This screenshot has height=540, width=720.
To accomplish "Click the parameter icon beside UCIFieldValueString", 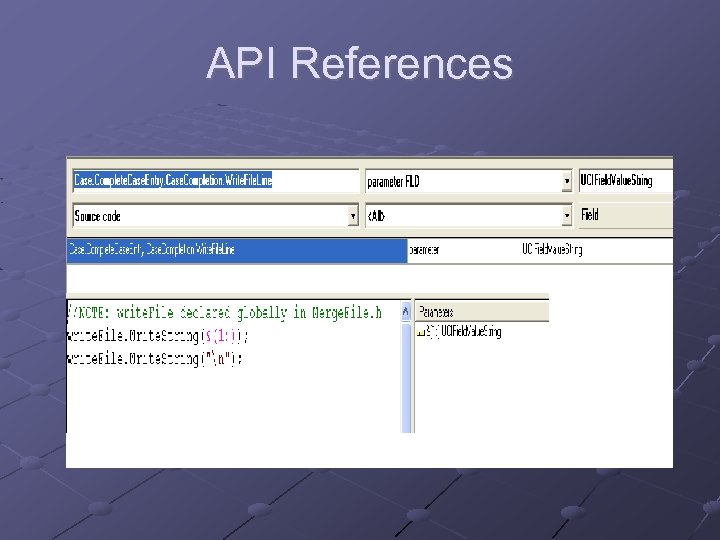I will 420,332.
